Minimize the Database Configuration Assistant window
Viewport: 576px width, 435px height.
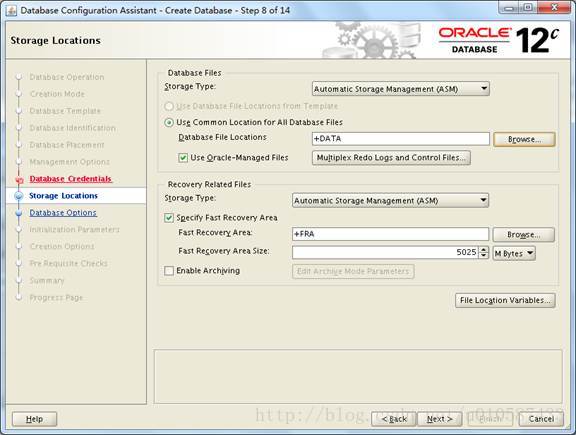point(509,8)
